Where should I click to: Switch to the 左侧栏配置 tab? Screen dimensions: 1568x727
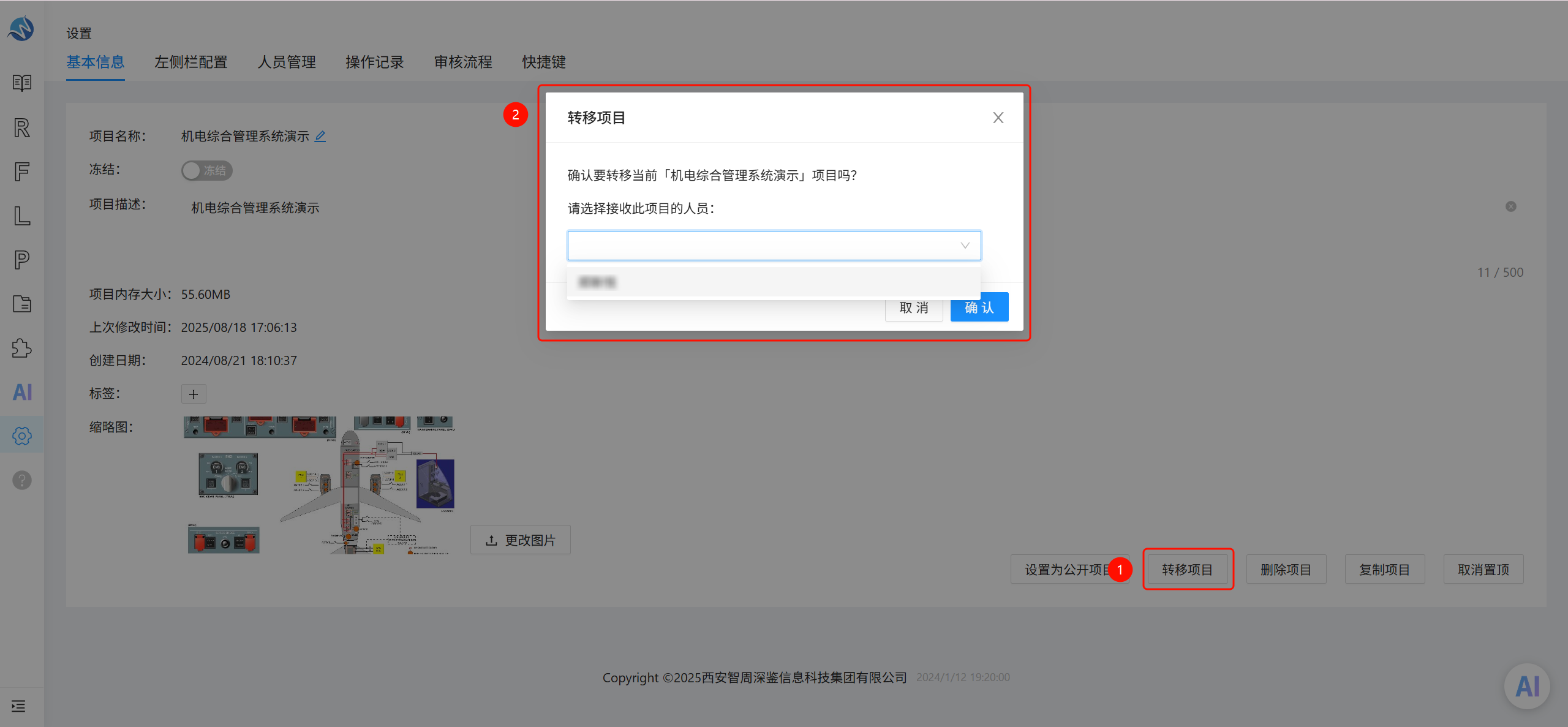coord(191,62)
